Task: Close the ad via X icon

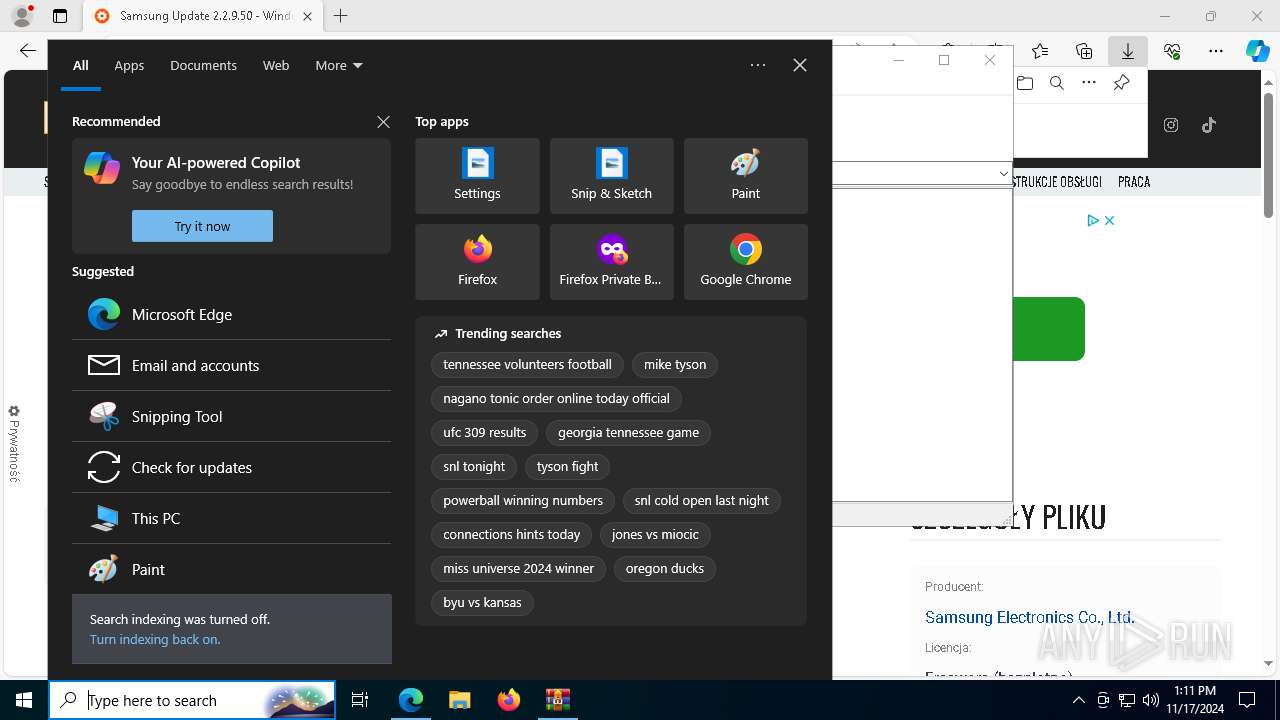Action: click(1109, 220)
